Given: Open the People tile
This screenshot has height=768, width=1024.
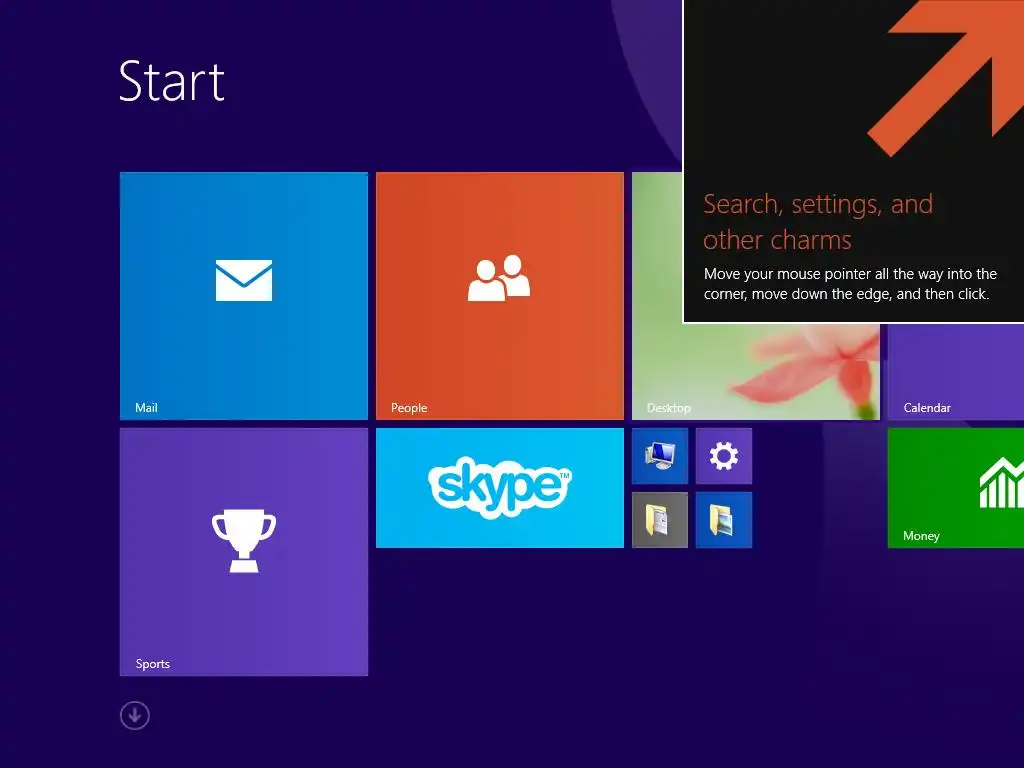Looking at the screenshot, I should pos(500,296).
